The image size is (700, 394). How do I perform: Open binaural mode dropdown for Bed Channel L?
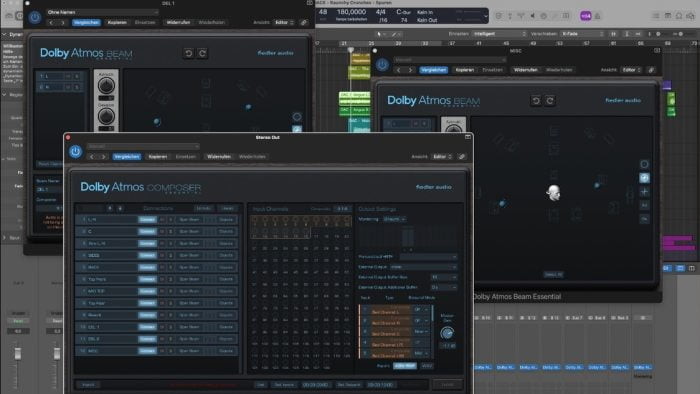[x=421, y=309]
